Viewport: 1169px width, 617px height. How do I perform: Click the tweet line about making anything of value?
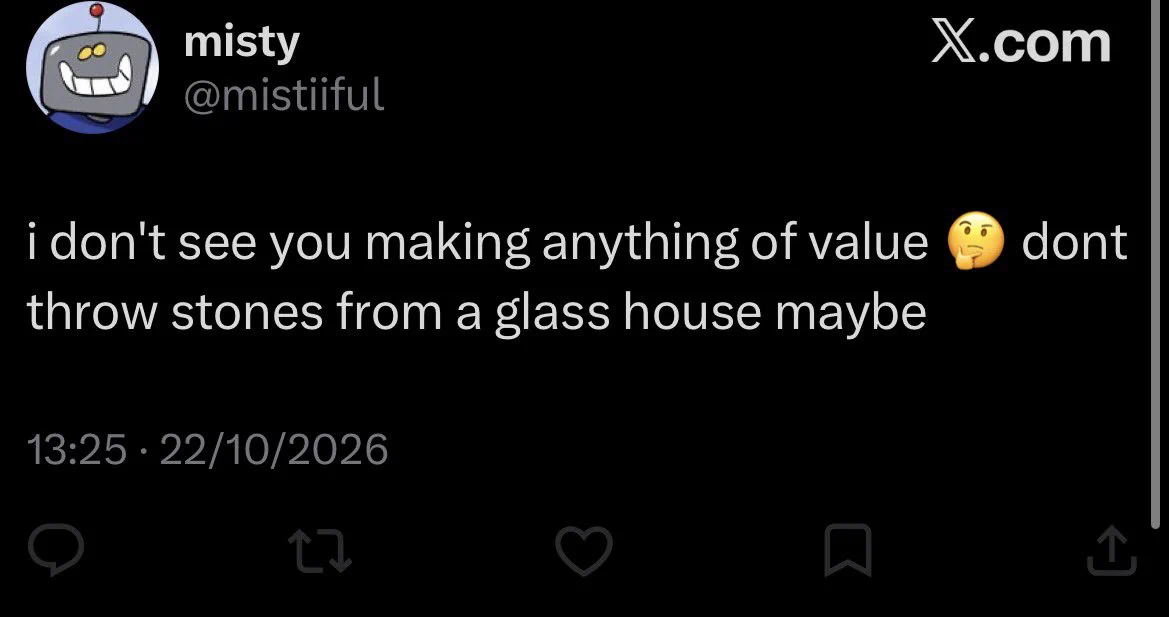[x=478, y=244]
